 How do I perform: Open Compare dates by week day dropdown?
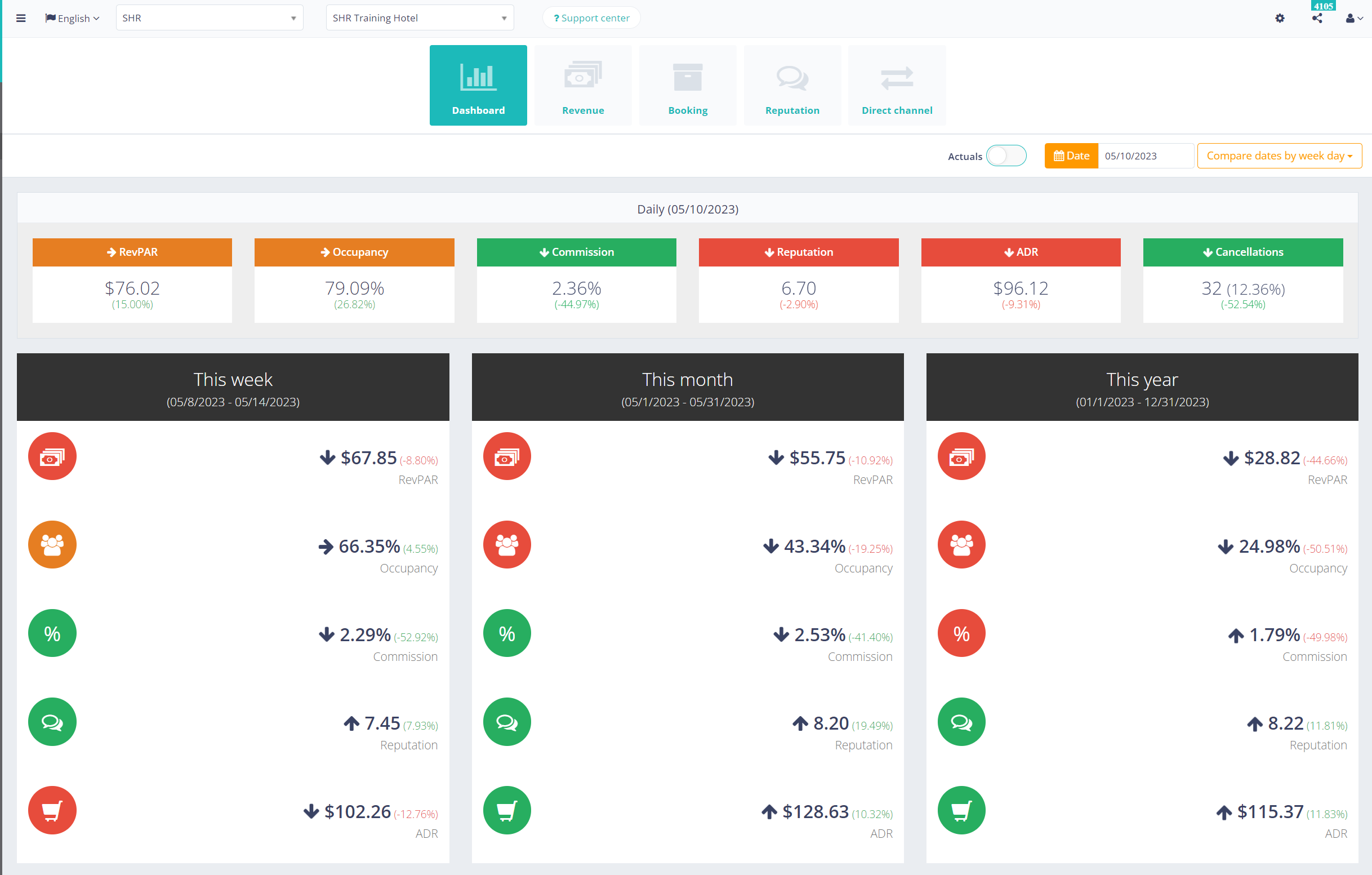click(x=1279, y=156)
